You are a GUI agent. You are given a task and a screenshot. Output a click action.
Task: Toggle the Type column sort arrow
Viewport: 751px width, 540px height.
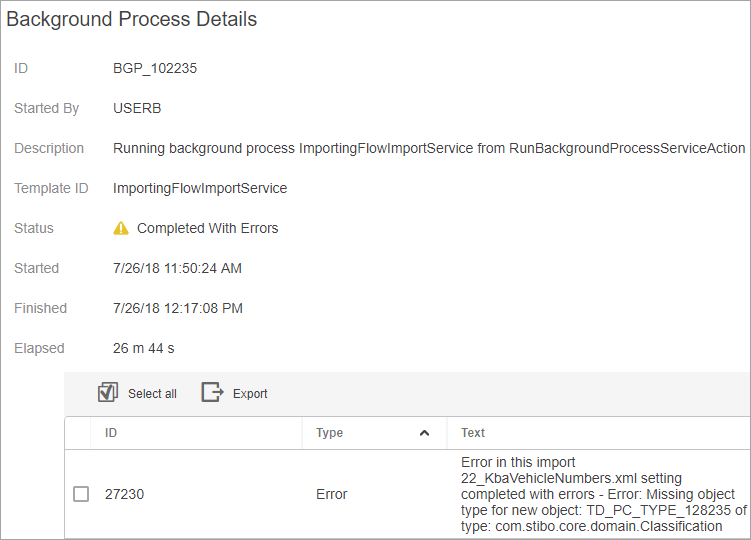424,433
